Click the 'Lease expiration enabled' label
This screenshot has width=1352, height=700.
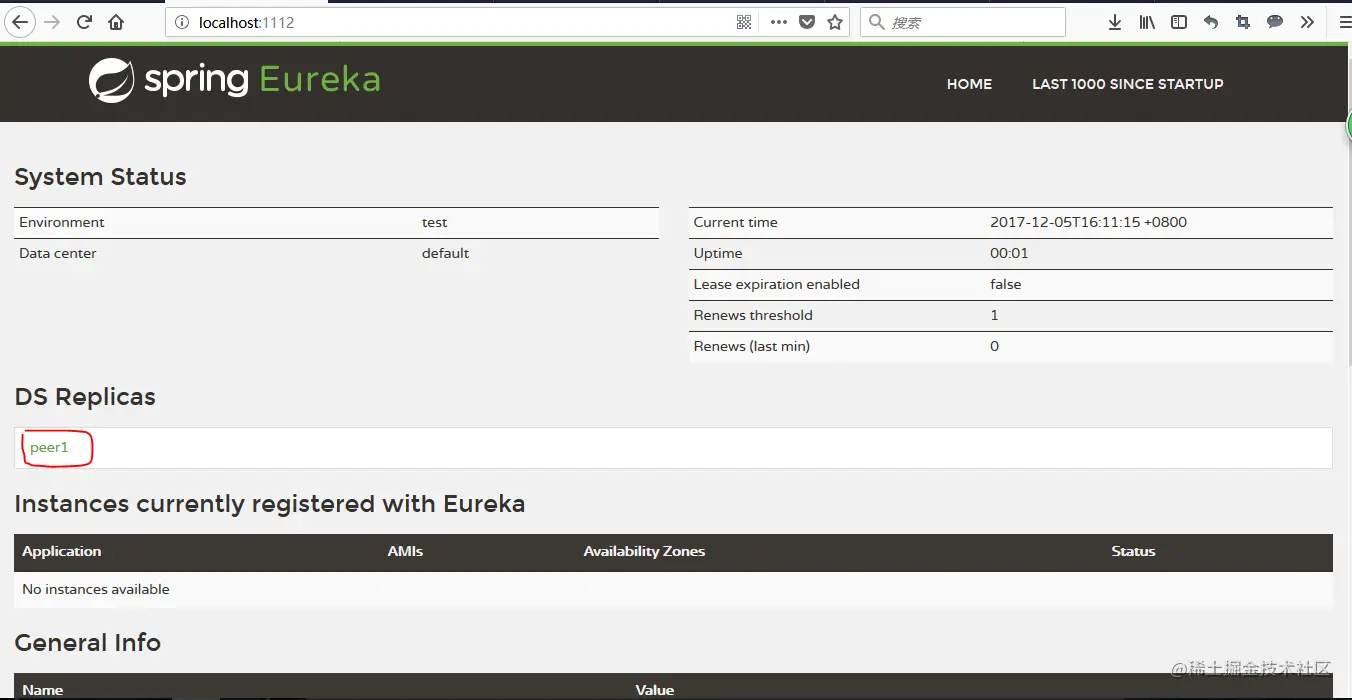pos(776,284)
